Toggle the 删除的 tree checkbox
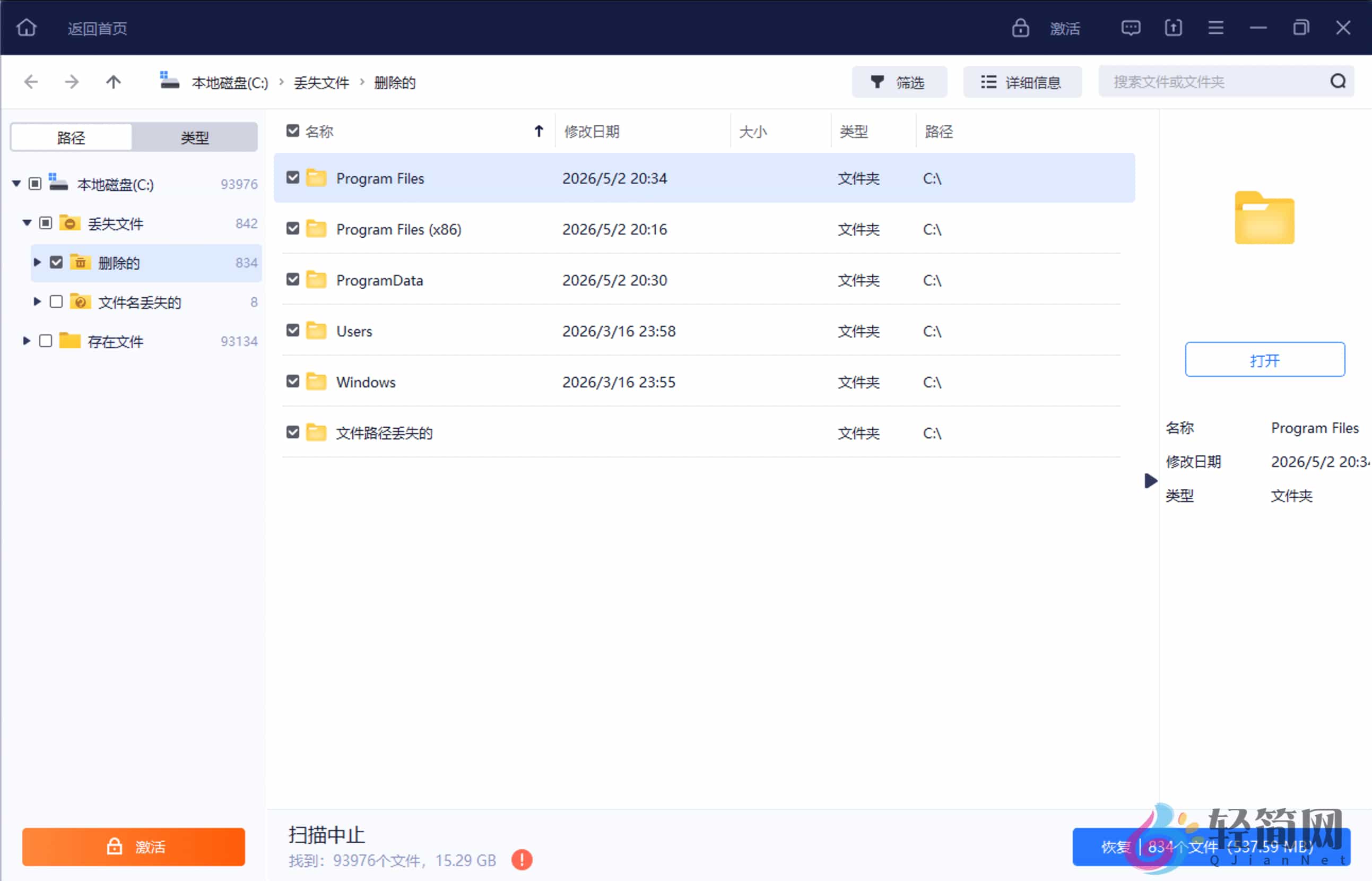 56,262
